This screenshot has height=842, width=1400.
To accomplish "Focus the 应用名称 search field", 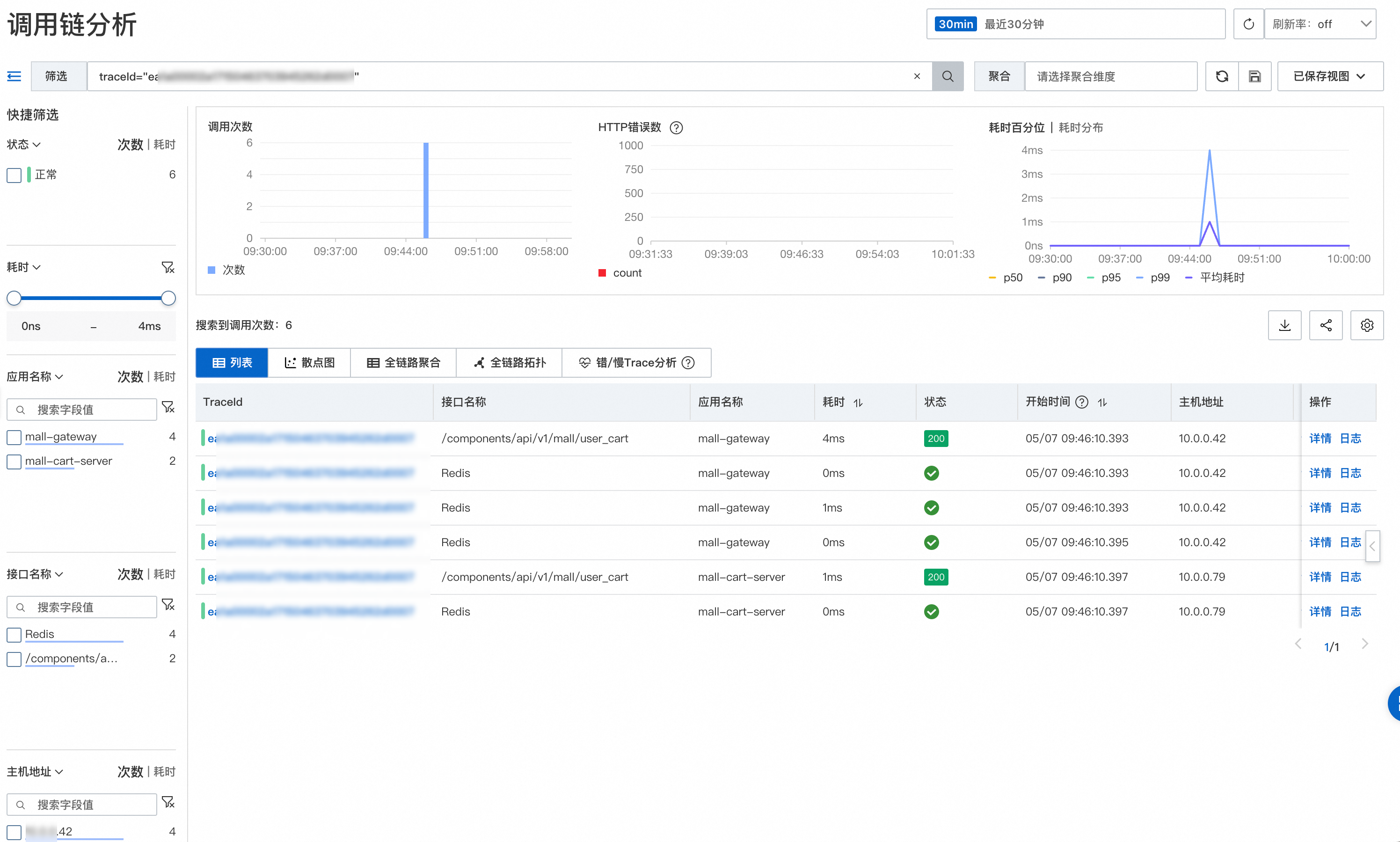I will pos(82,410).
